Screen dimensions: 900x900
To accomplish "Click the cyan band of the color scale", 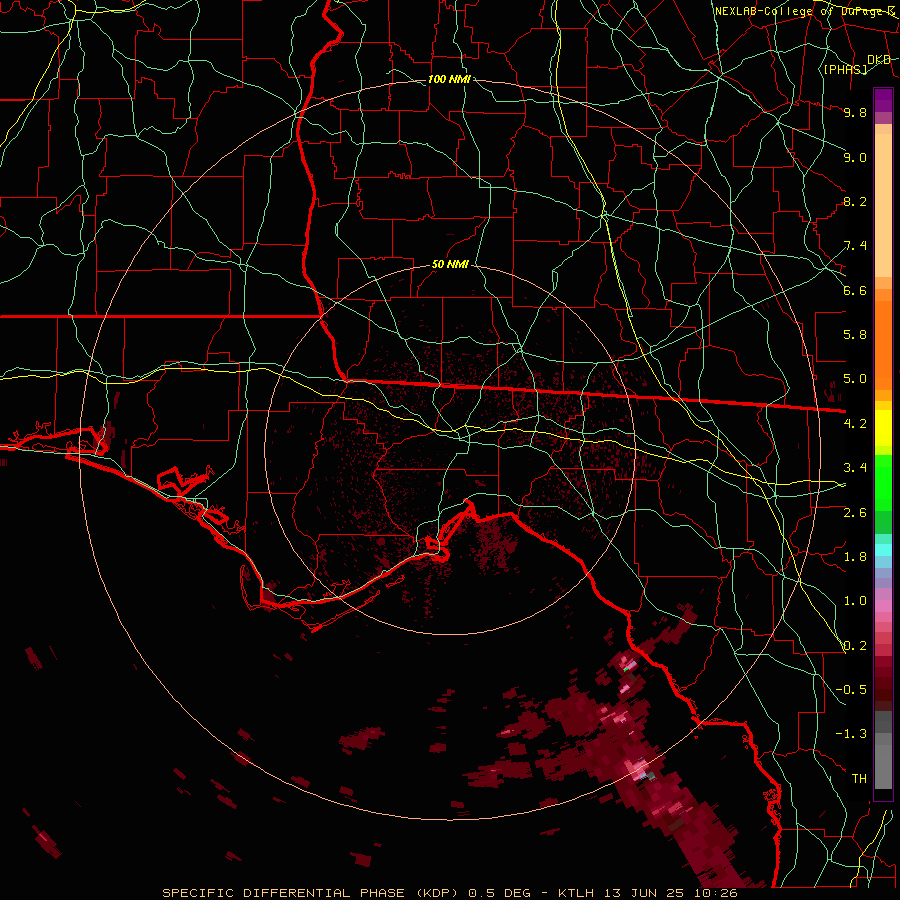I will [x=883, y=550].
